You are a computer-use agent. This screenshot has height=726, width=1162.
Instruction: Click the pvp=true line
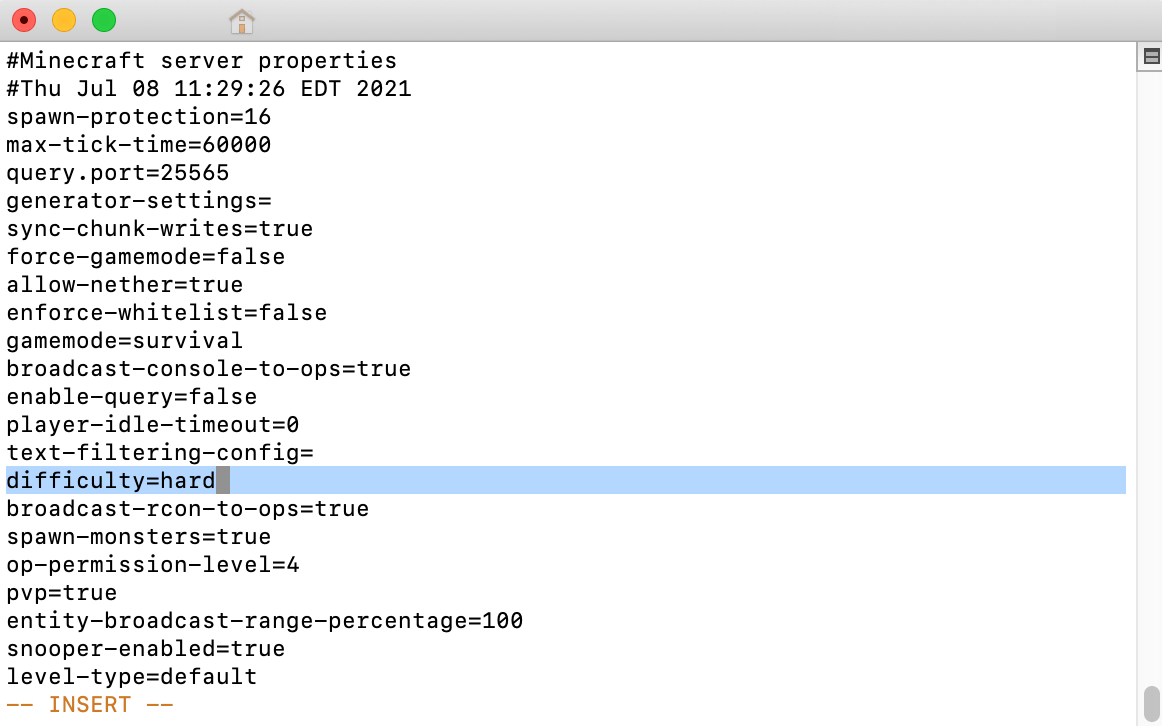(x=61, y=593)
